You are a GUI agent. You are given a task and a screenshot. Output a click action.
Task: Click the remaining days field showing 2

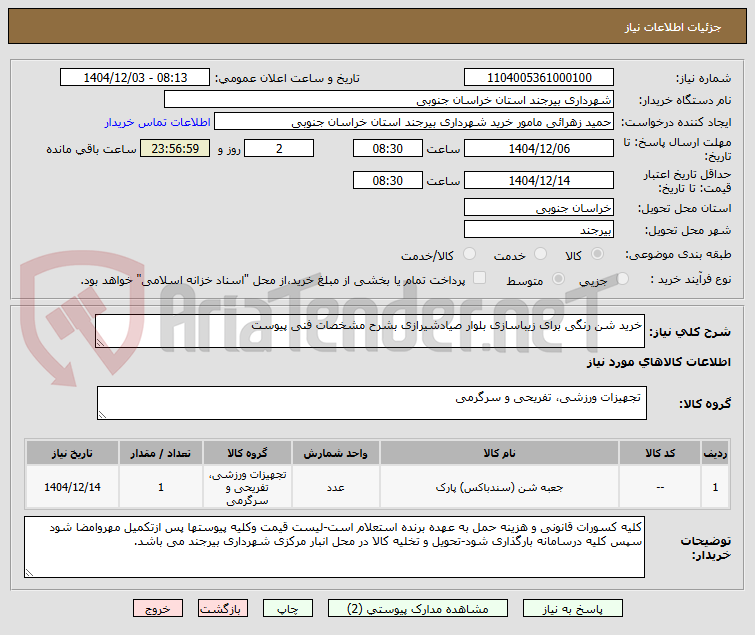279,148
